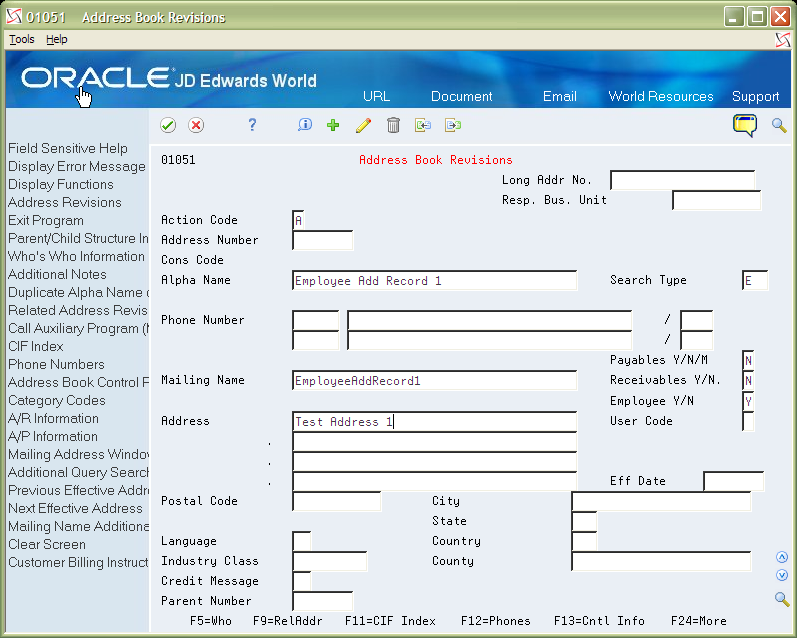797x638 pixels.
Task: Click A/P Information in the sidebar
Action: tap(53, 437)
